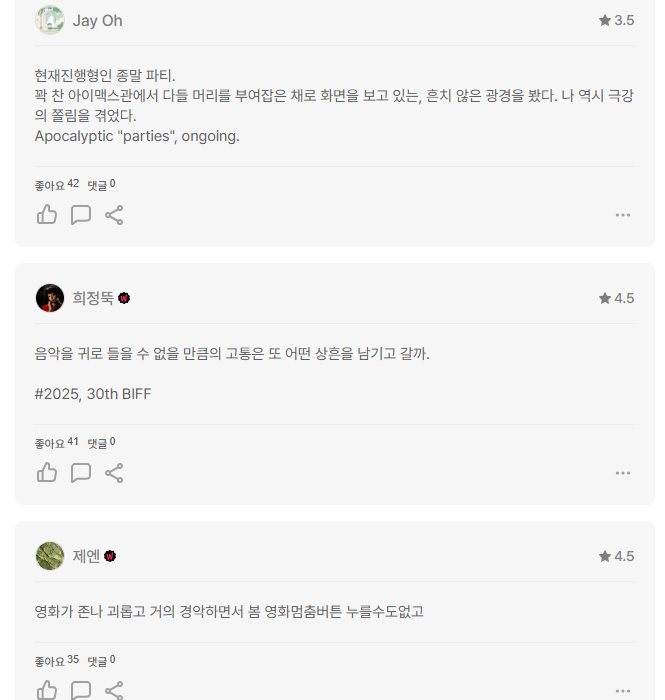
Task: Visit the 희정뚝 username link
Action: coord(93,298)
